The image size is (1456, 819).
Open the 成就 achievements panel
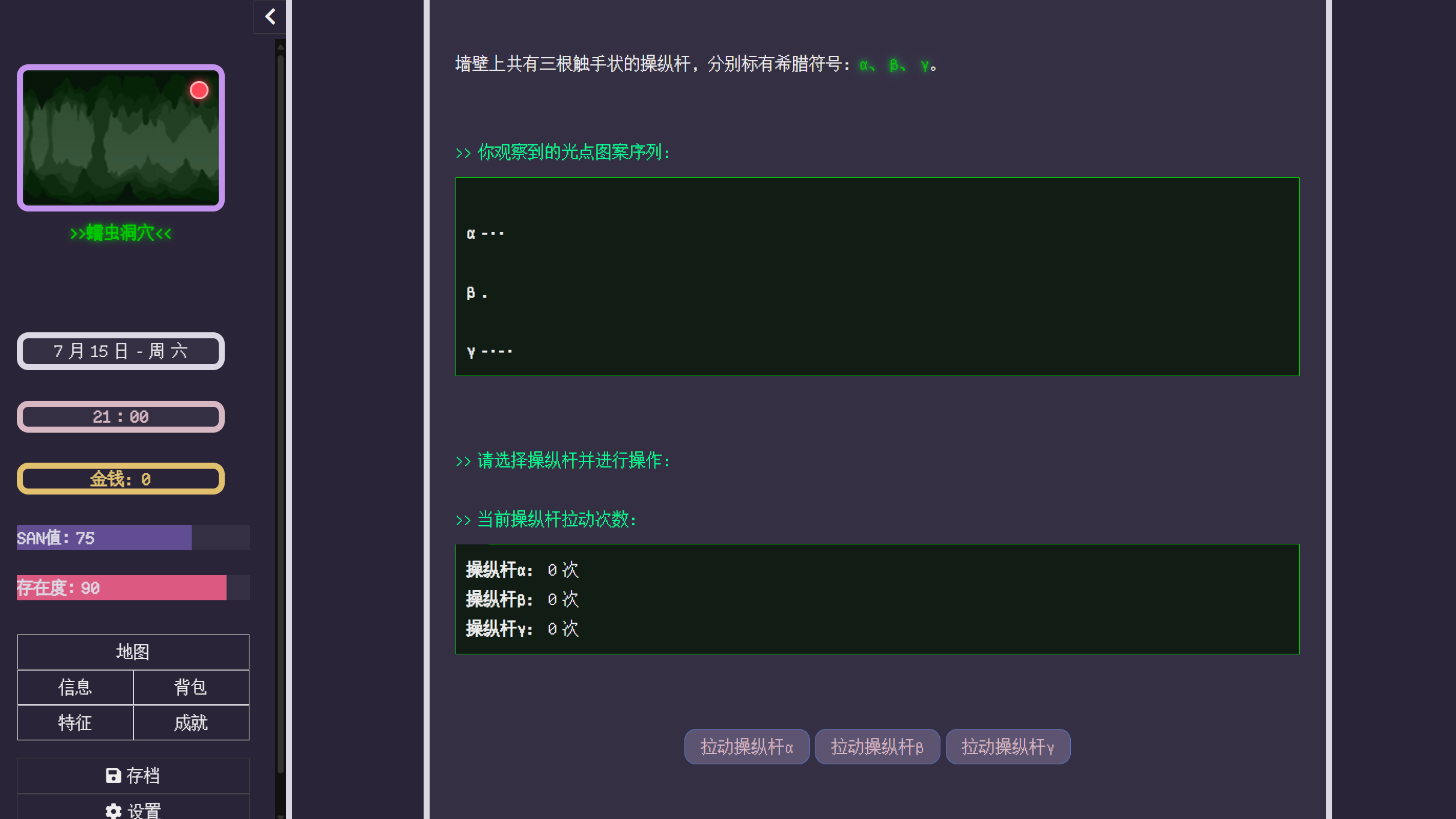190,723
